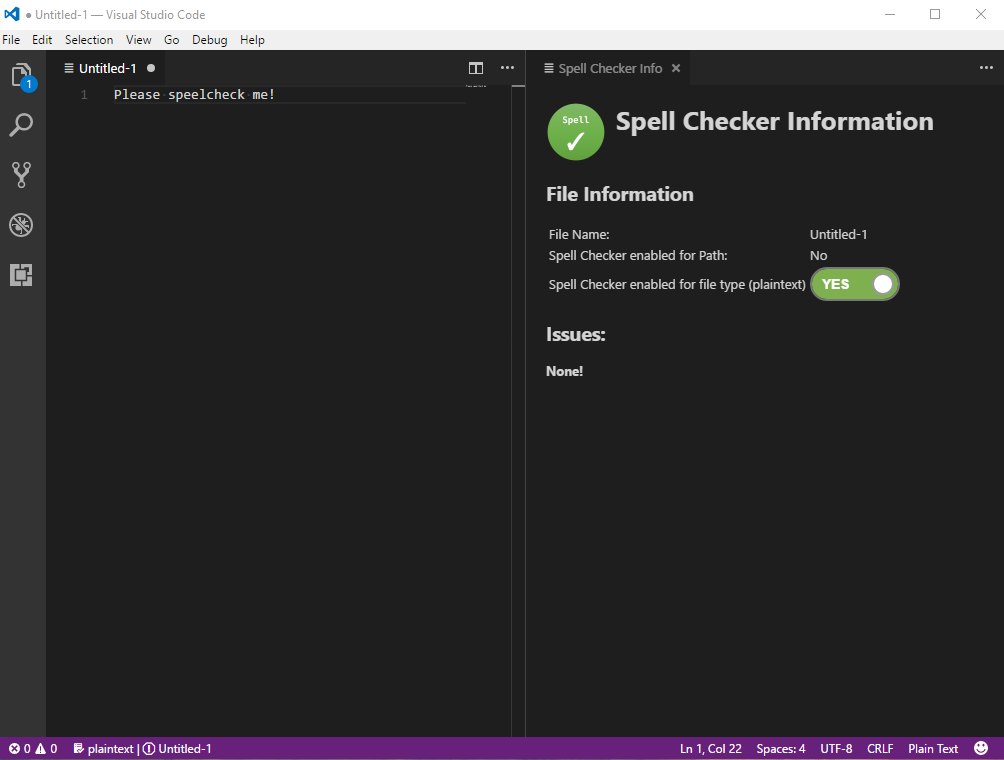The width and height of the screenshot is (1004, 760).
Task: Show errors and warnings count in status bar
Action: (x=33, y=748)
